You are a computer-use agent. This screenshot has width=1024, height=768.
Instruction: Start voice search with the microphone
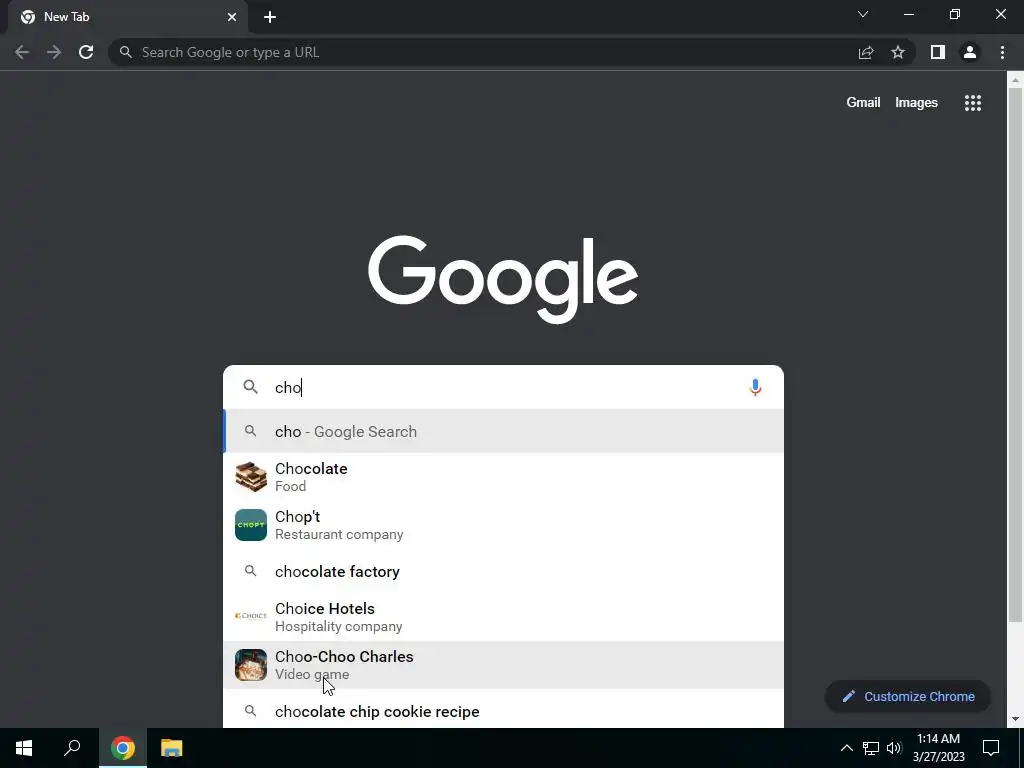click(755, 387)
